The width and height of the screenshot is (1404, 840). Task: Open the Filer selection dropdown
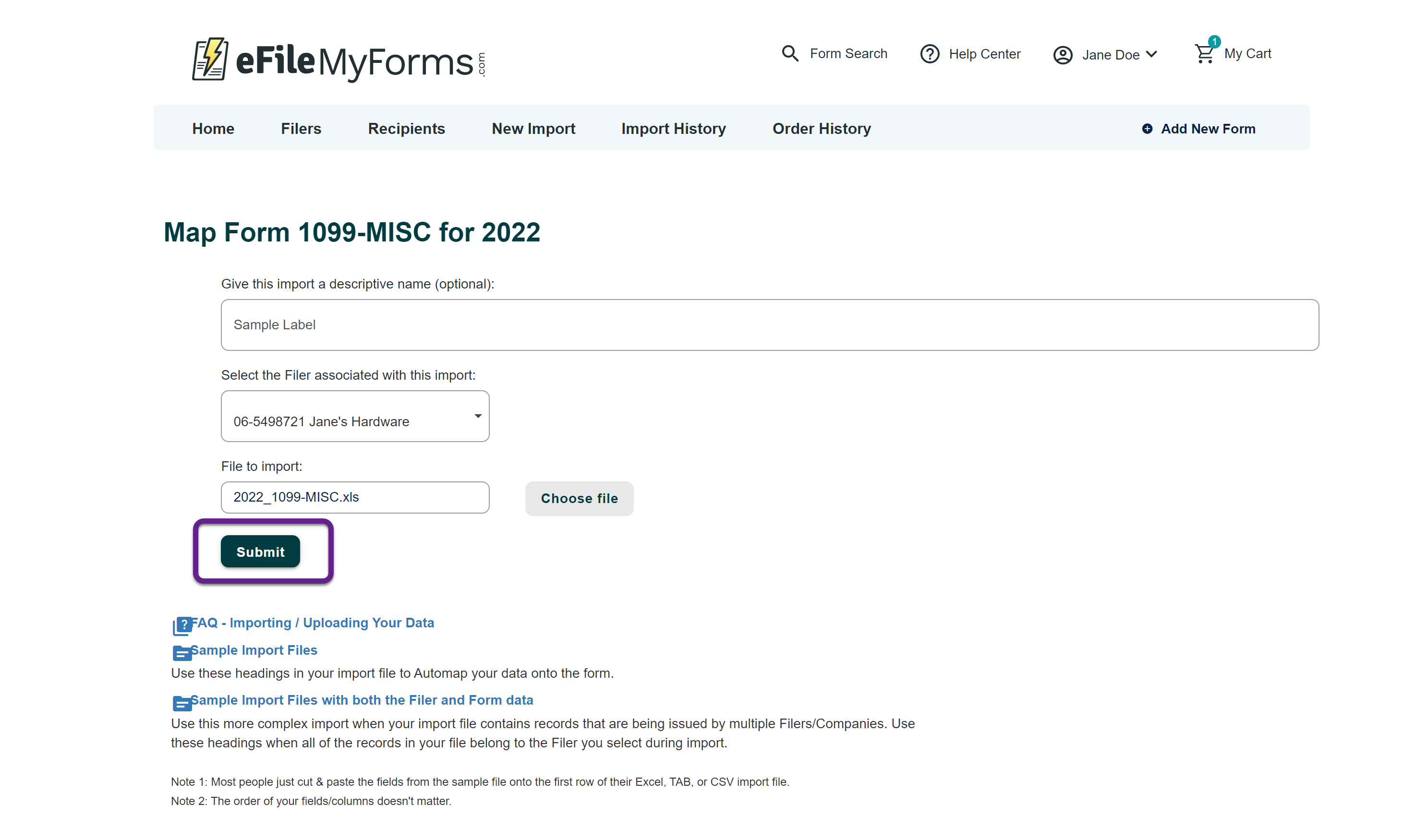click(x=355, y=417)
